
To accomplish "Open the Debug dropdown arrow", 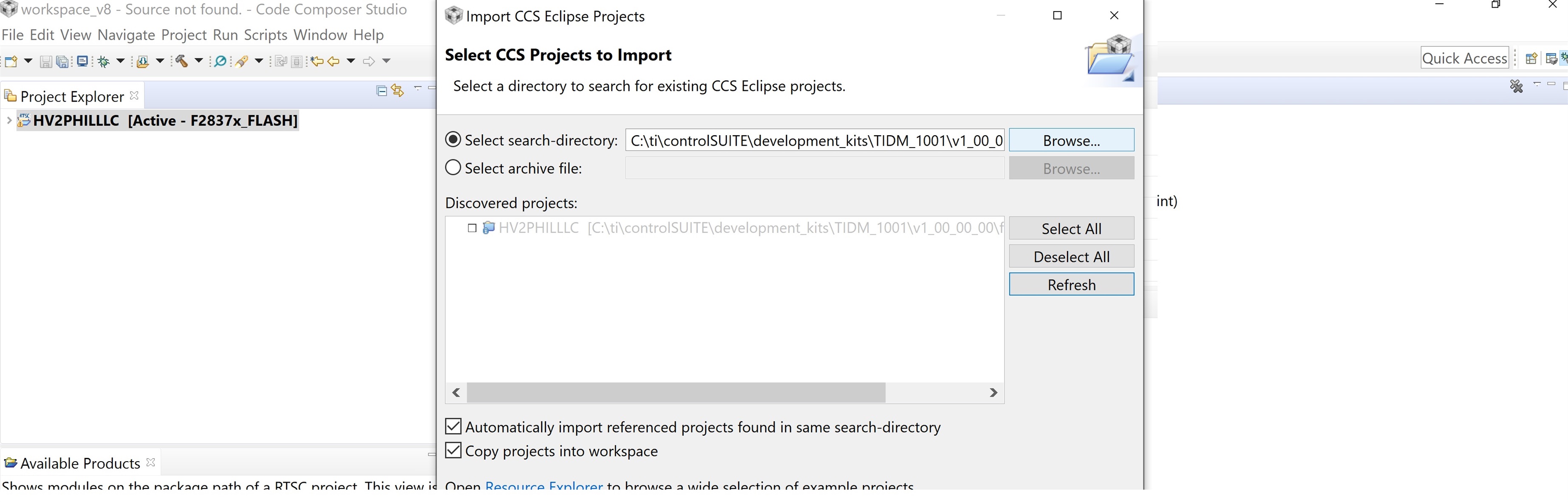I will [121, 61].
